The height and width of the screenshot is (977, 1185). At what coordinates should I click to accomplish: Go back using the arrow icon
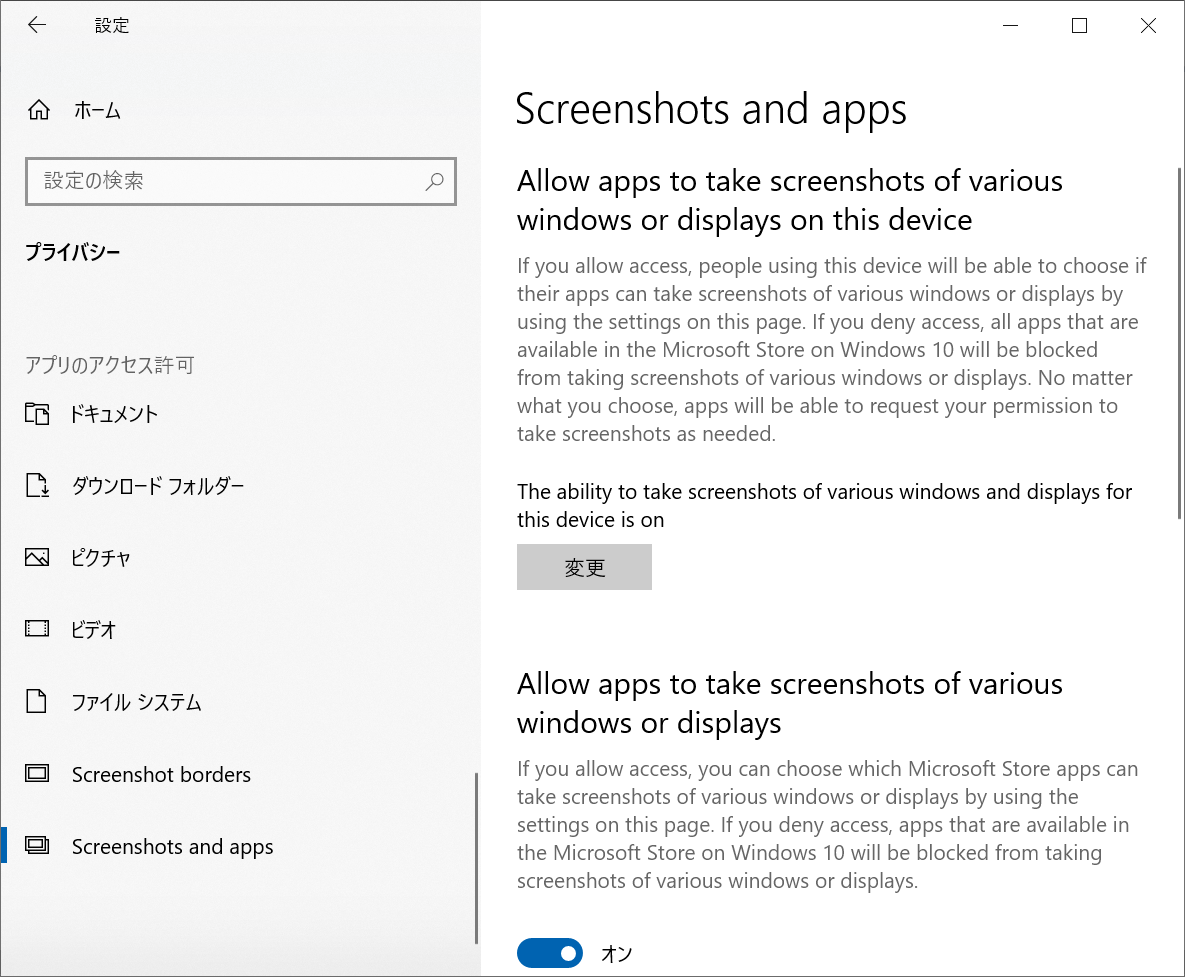coord(36,25)
